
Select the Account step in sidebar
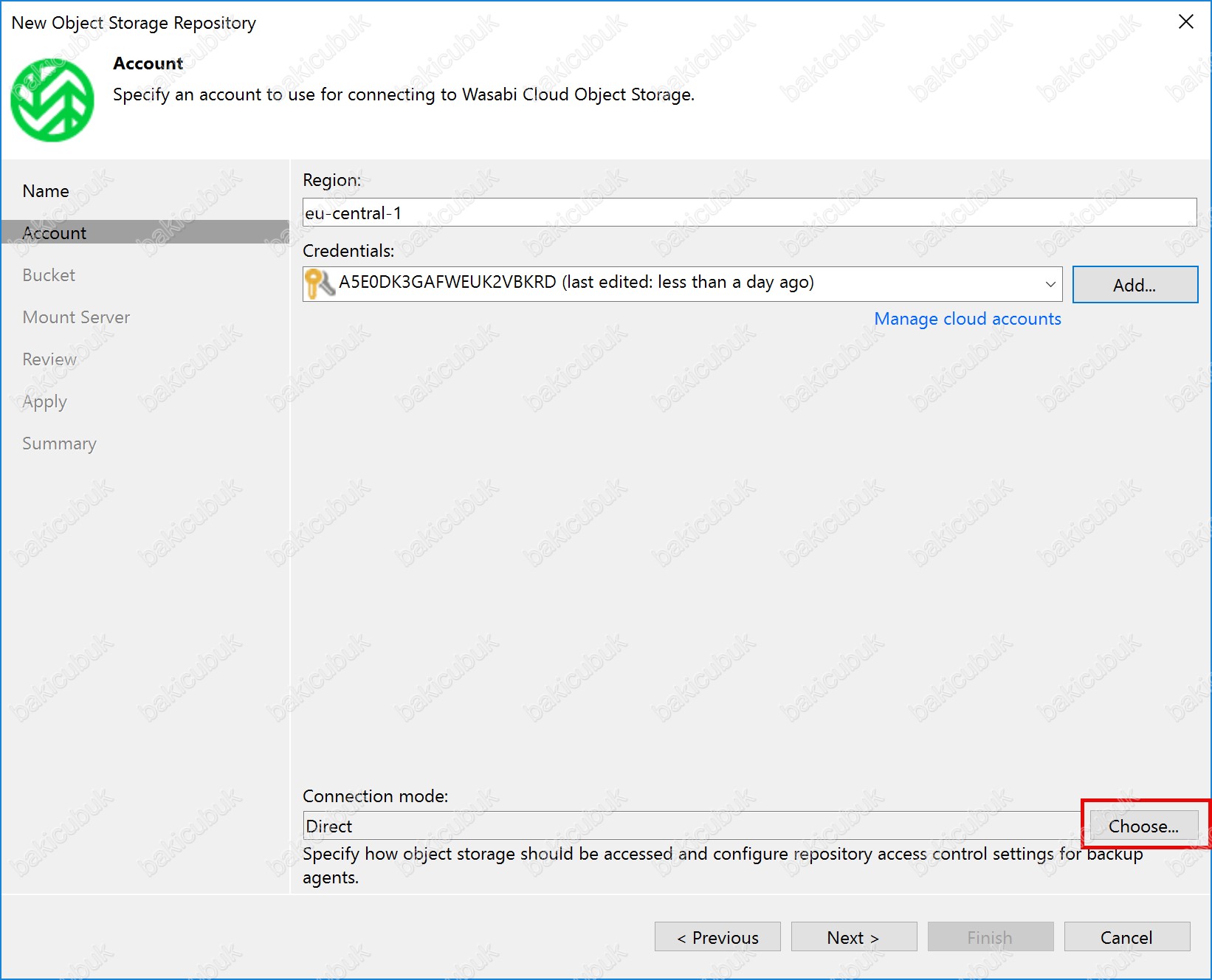(x=55, y=233)
